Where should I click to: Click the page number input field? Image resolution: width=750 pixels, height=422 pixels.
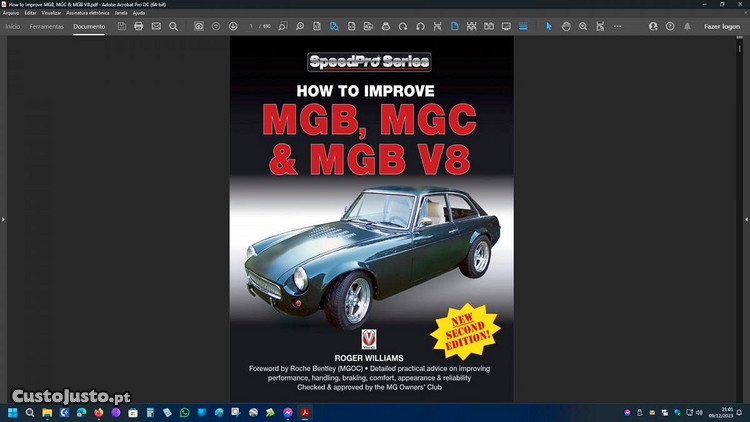click(x=253, y=26)
